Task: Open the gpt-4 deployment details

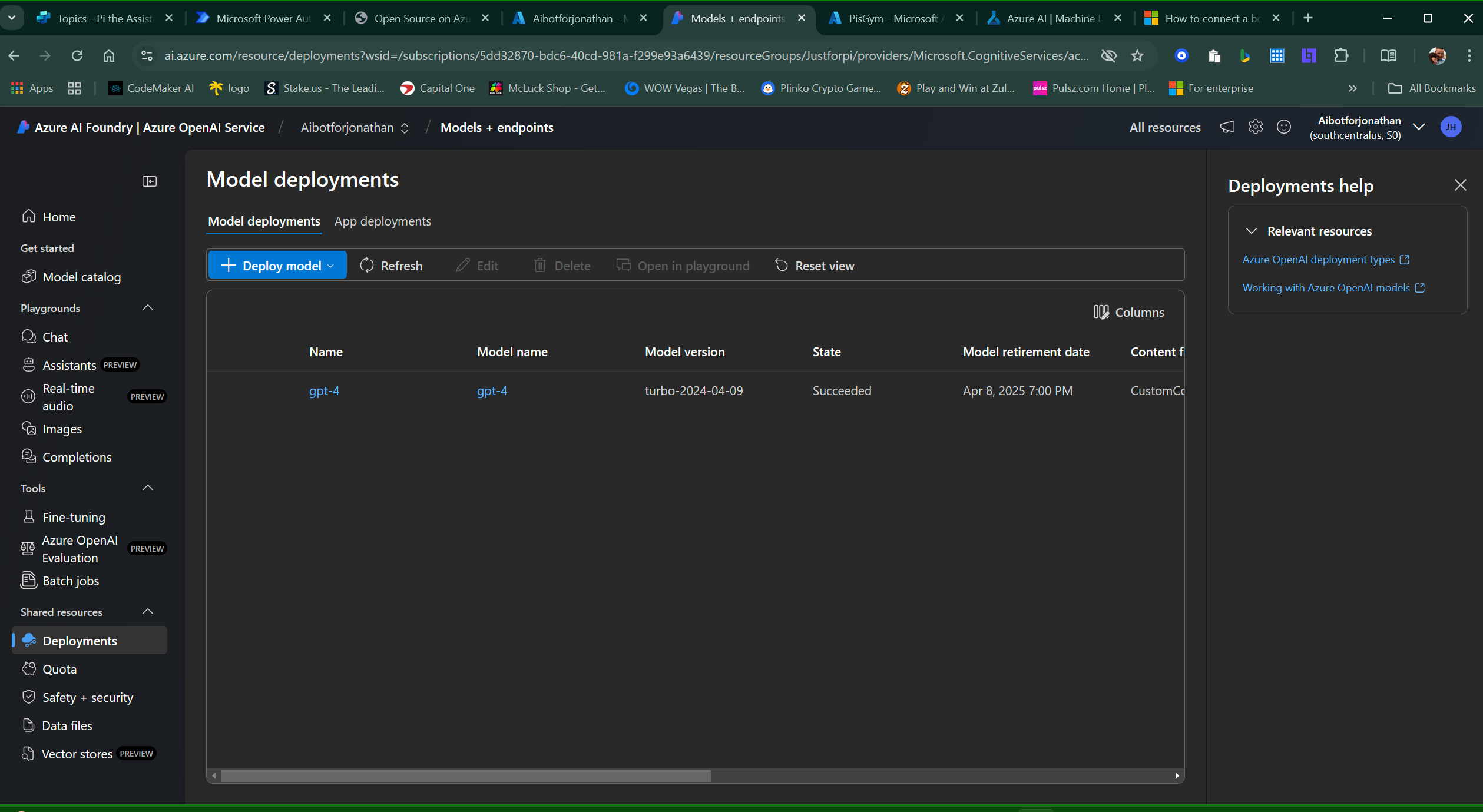Action: (324, 390)
